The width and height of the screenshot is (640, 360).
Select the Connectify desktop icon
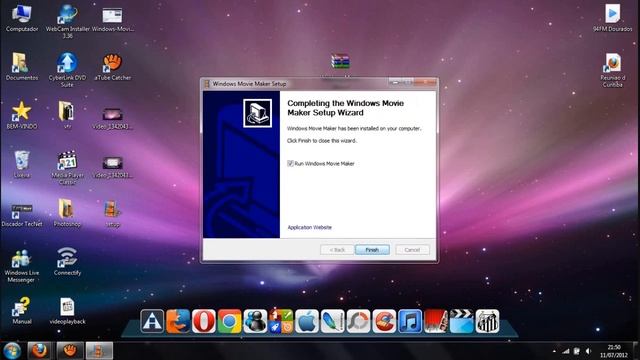tap(67, 261)
